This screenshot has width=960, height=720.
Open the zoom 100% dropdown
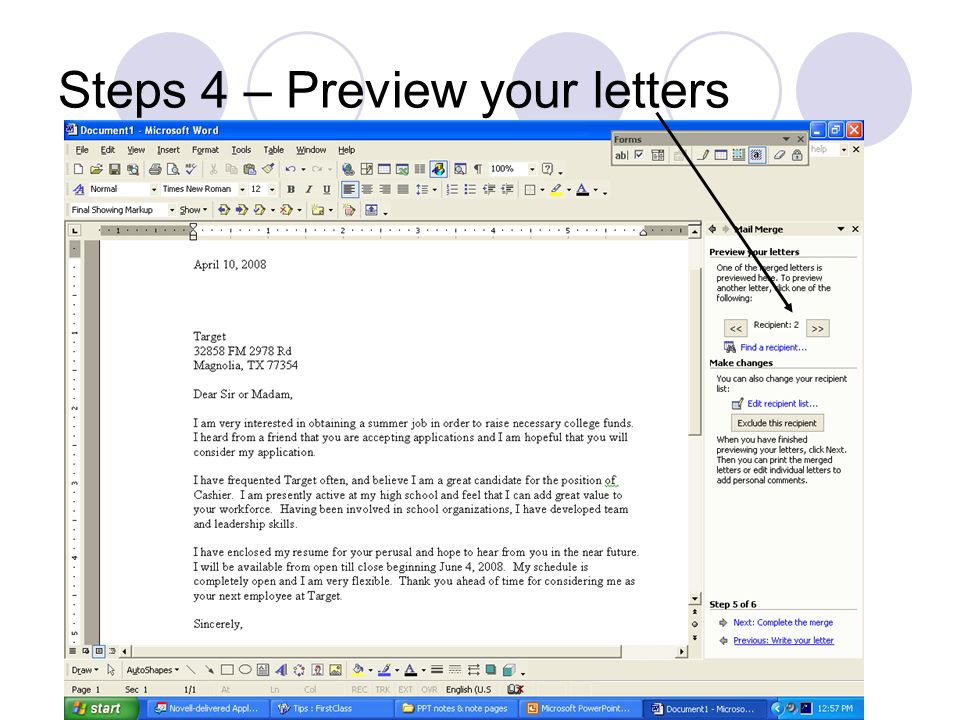532,169
